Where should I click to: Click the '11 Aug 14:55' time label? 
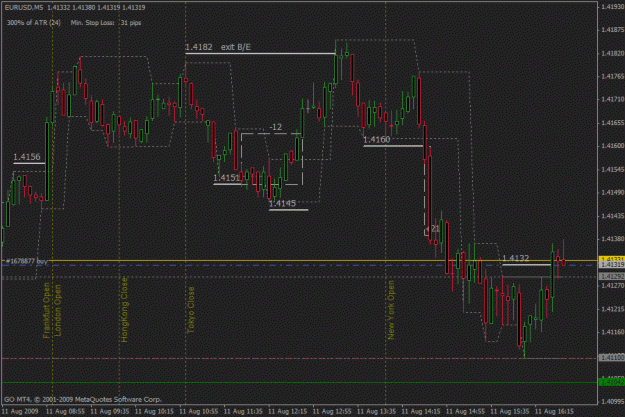point(466,411)
